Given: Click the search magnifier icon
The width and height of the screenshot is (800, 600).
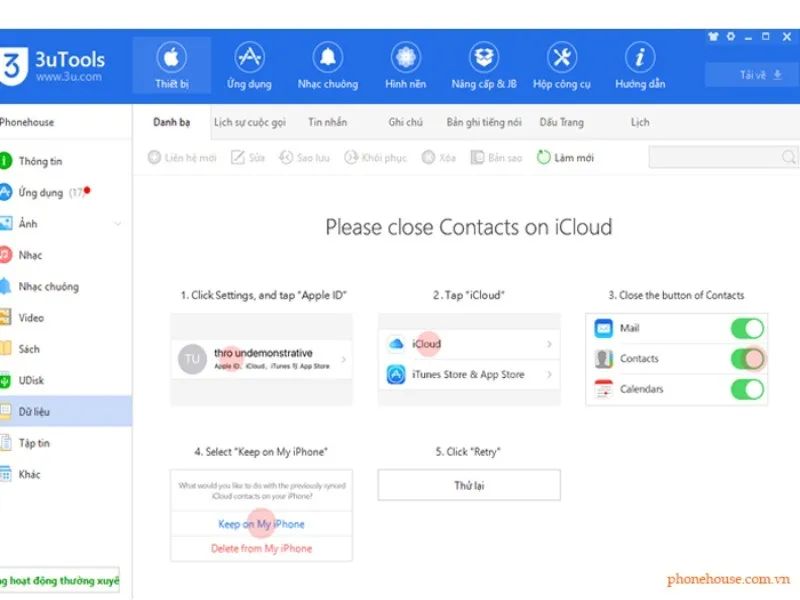Looking at the screenshot, I should [x=789, y=157].
